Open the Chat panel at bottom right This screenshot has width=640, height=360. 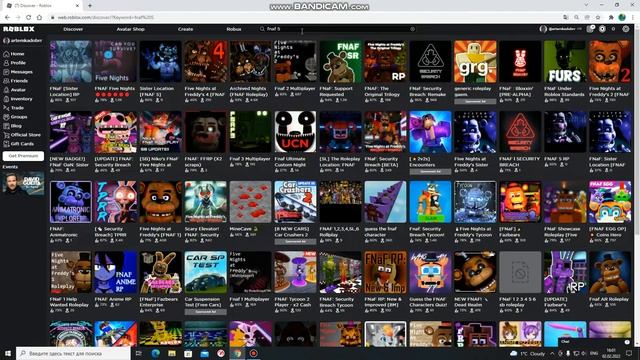coord(595,342)
